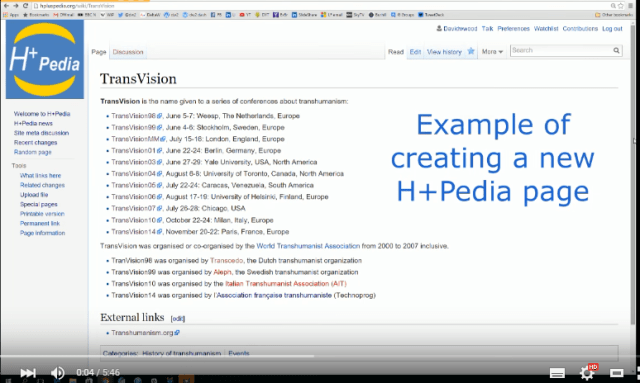640x383 pixels.
Task: Open Printable version tool link
Action: point(42,214)
